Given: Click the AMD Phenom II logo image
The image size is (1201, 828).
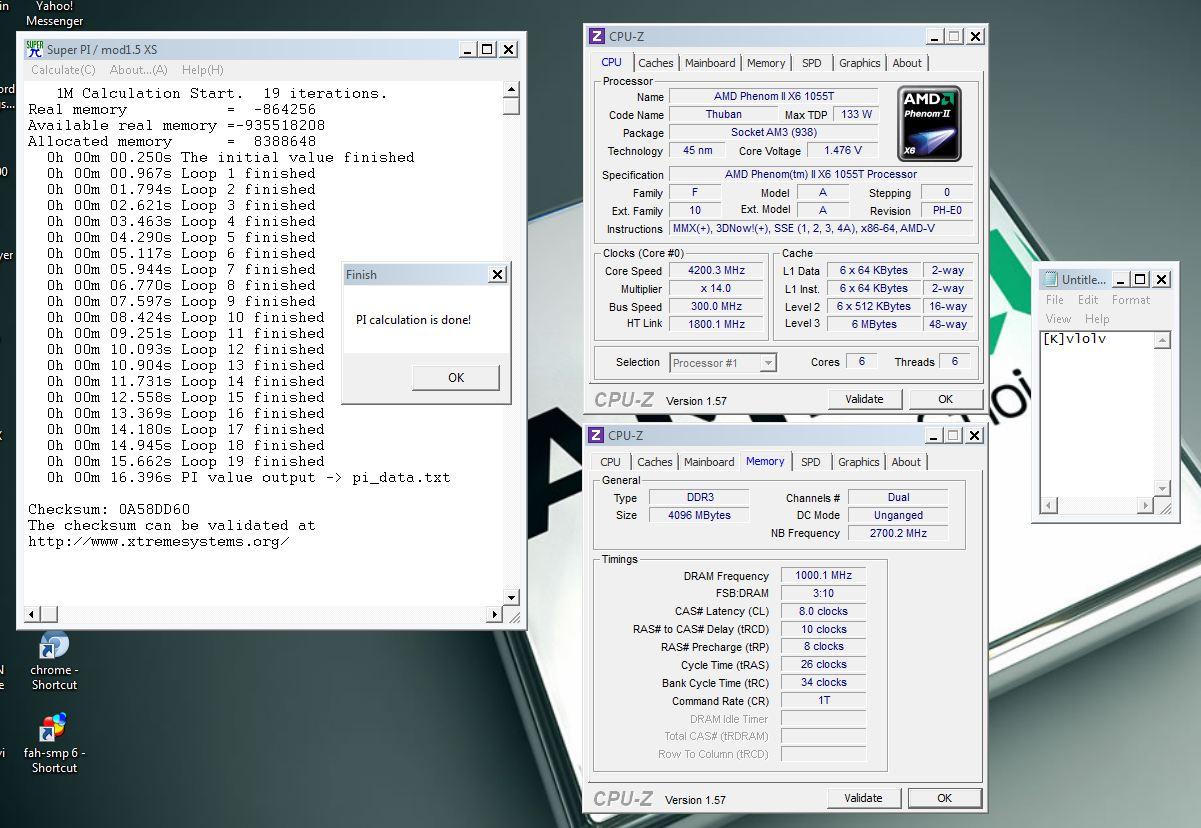Looking at the screenshot, I should [929, 124].
